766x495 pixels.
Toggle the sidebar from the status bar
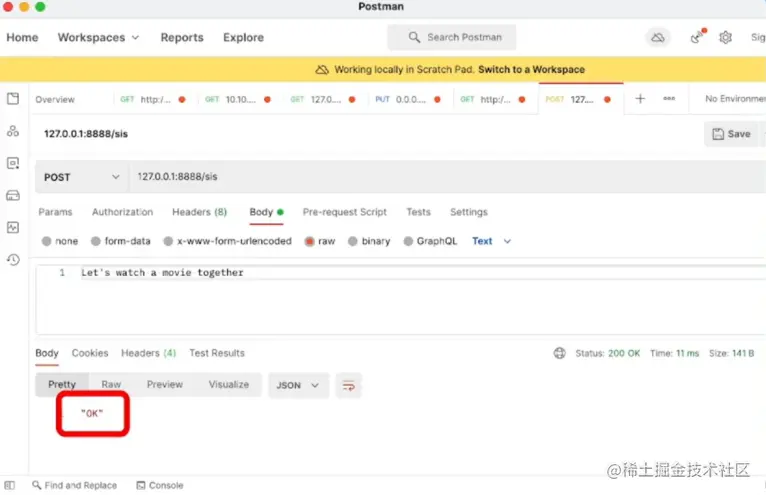pyautogui.click(x=9, y=485)
